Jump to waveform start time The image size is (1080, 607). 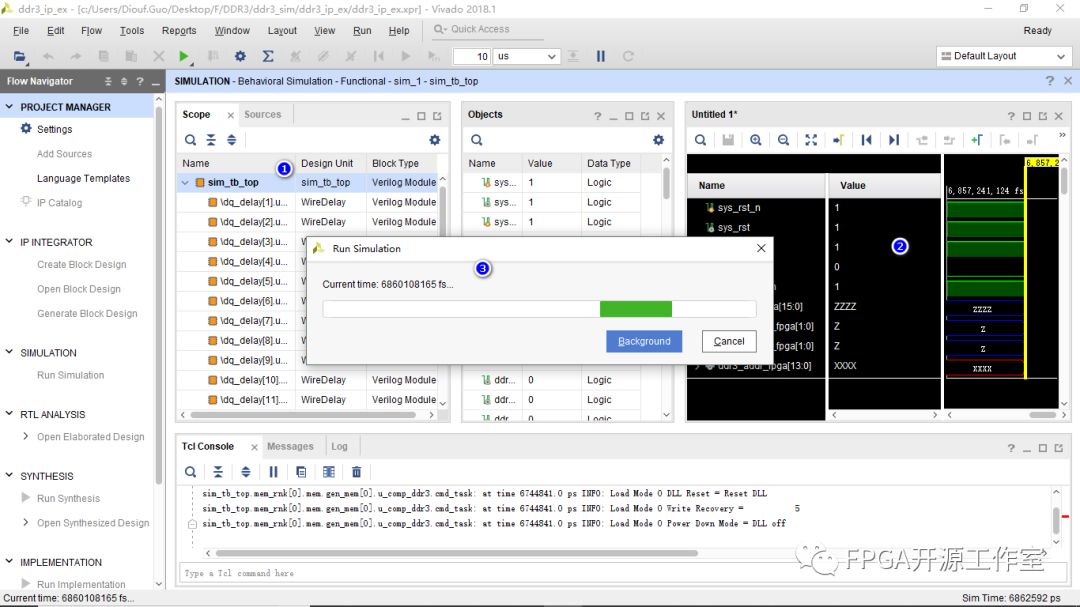pyautogui.click(x=866, y=140)
